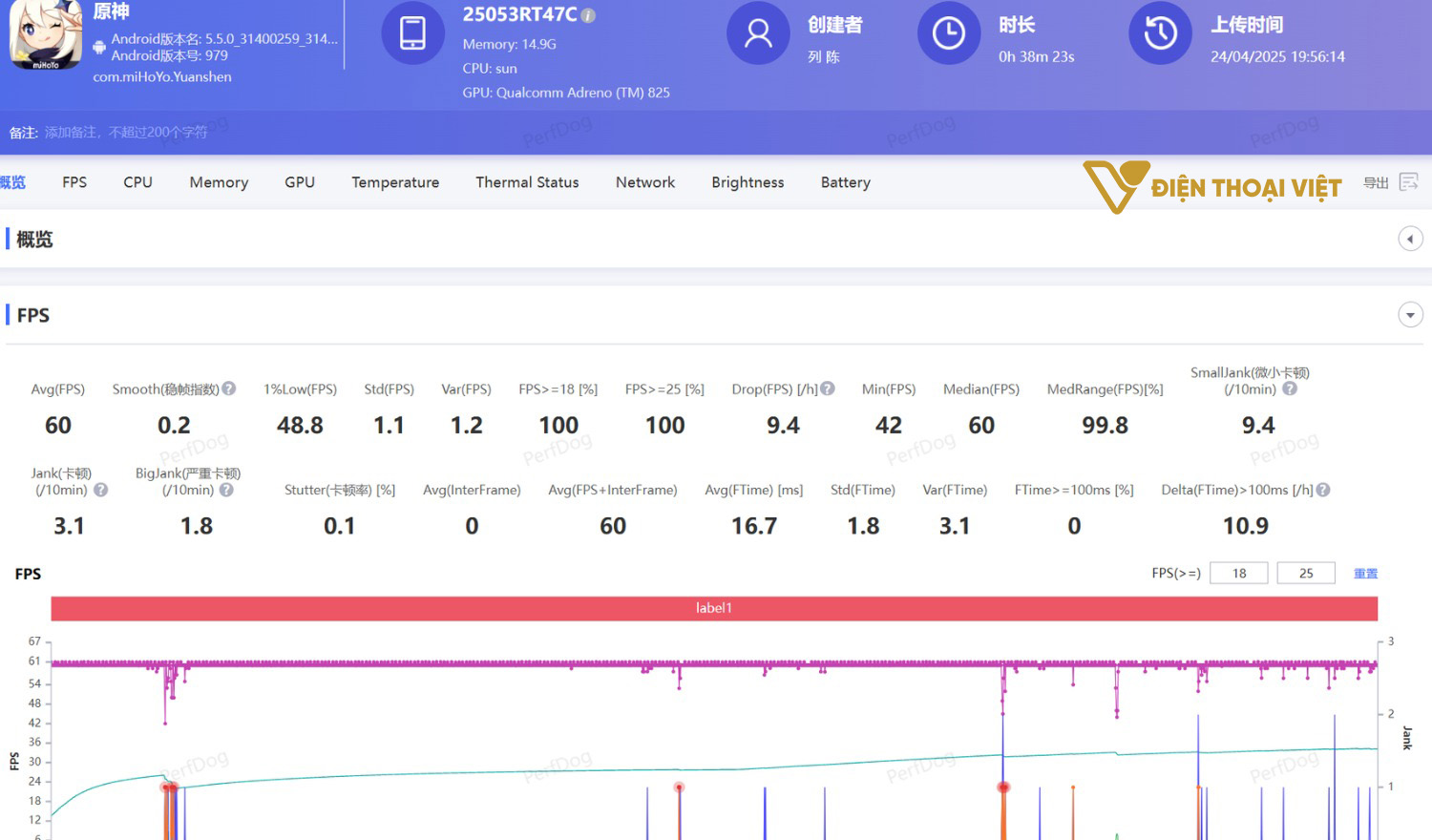The width and height of the screenshot is (1432, 840).
Task: Click the phone device icon
Action: click(x=412, y=33)
